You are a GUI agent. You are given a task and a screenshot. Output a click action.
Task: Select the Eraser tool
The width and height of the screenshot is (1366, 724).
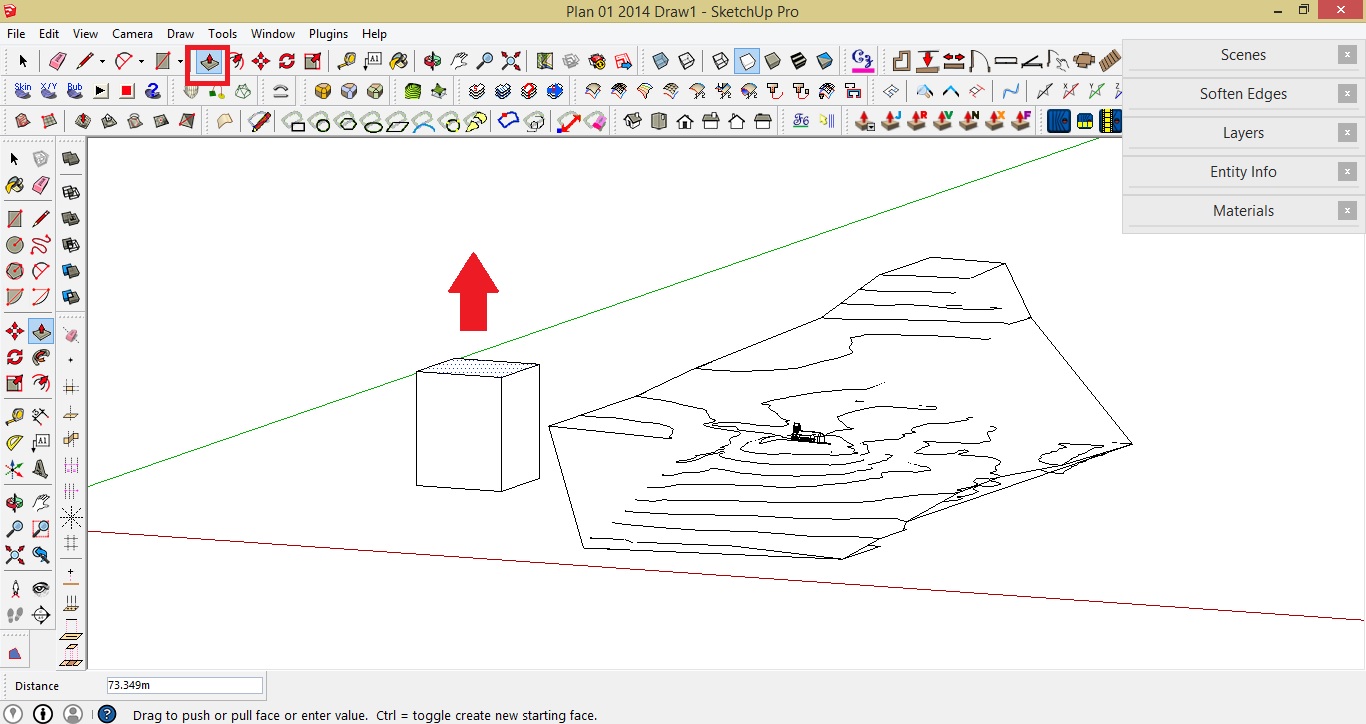[x=58, y=60]
